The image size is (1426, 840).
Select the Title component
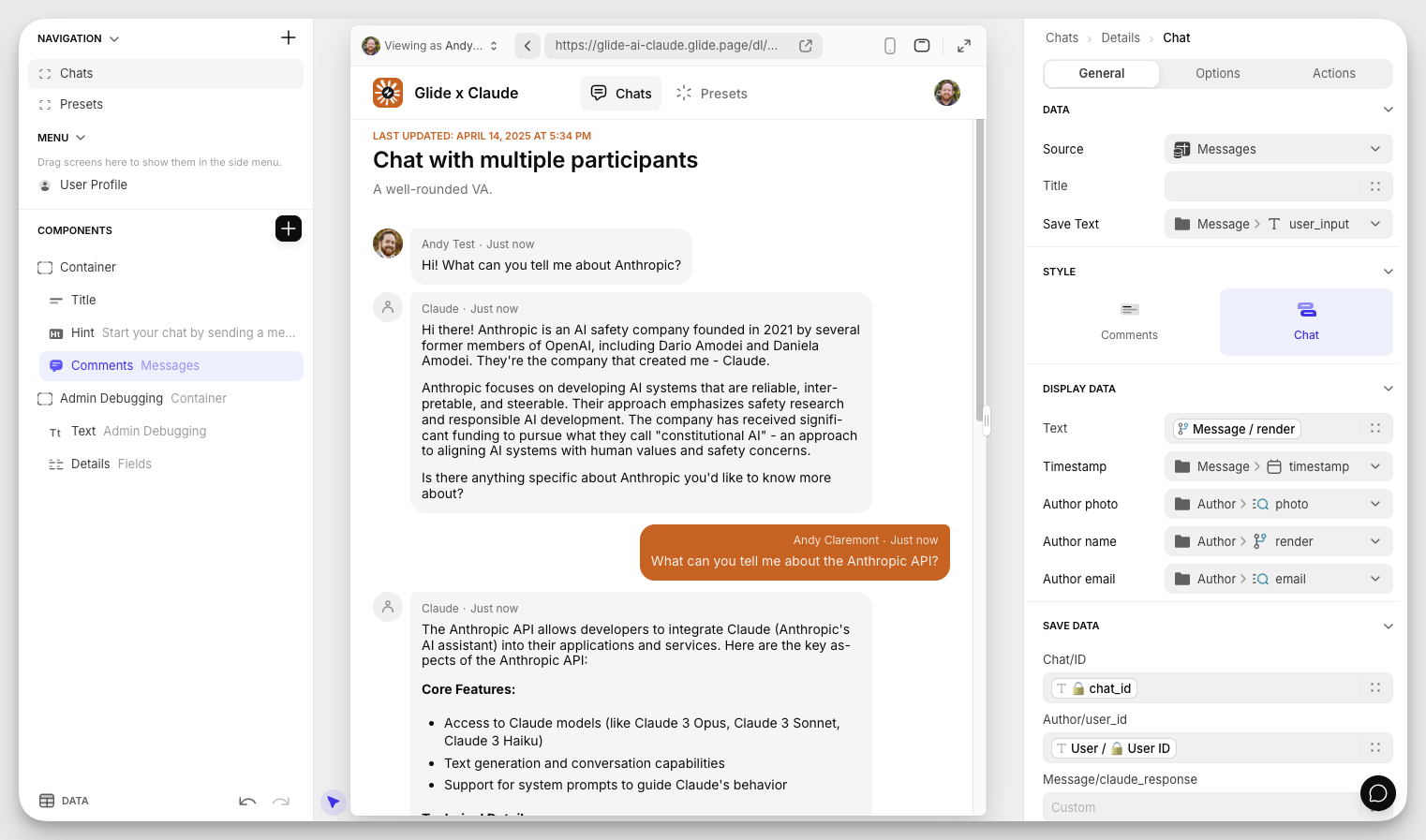click(171, 300)
